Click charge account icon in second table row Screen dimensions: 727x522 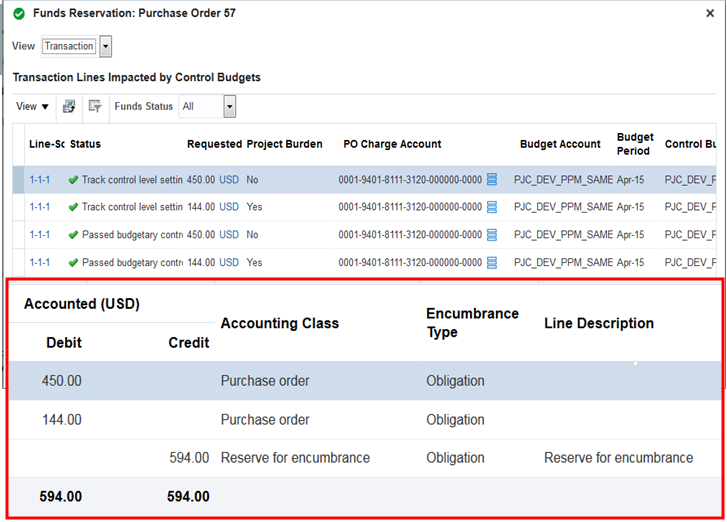pos(492,207)
